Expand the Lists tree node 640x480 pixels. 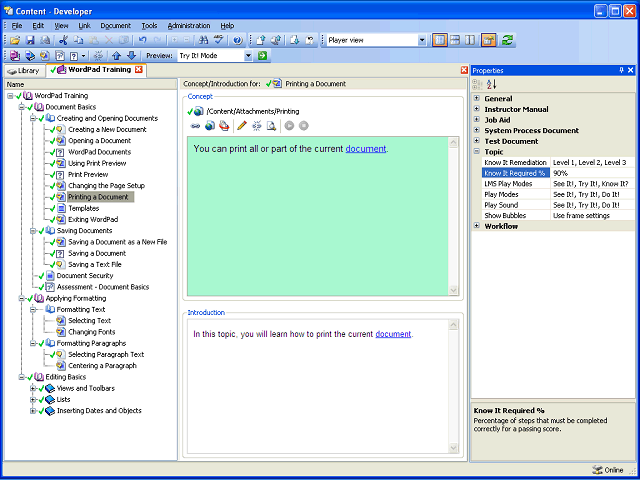[x=33, y=399]
